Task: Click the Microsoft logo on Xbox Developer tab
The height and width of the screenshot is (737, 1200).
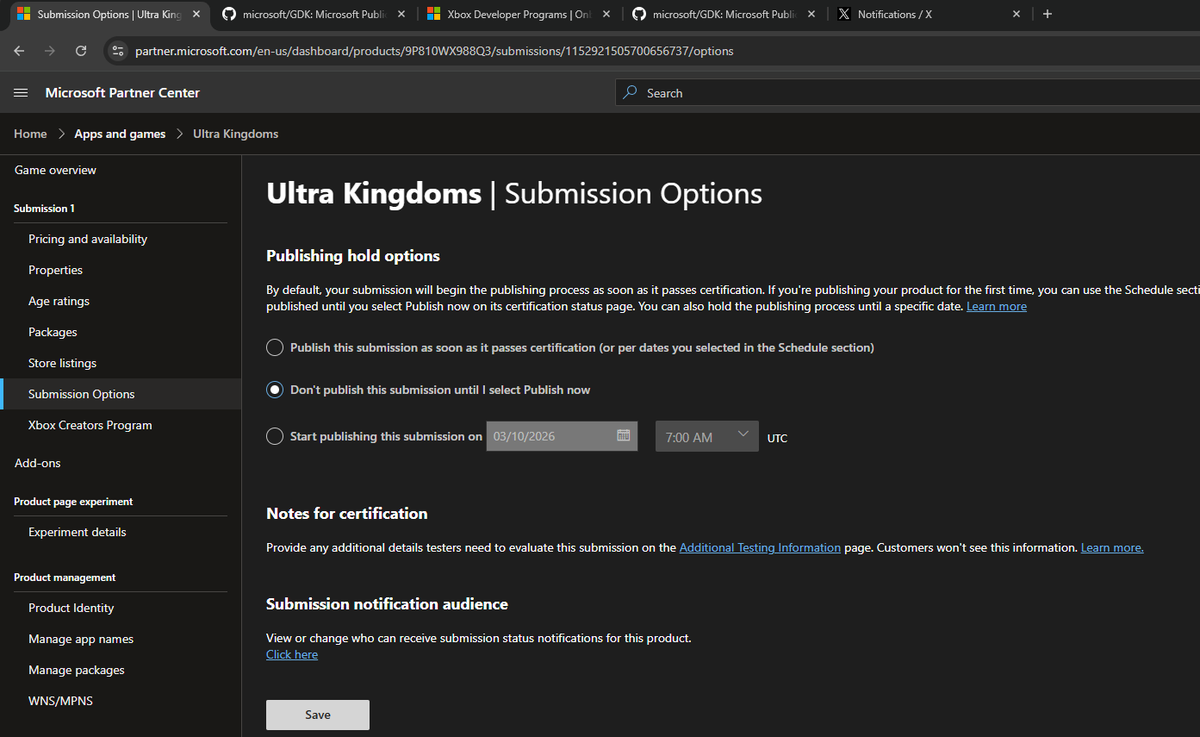Action: [434, 14]
